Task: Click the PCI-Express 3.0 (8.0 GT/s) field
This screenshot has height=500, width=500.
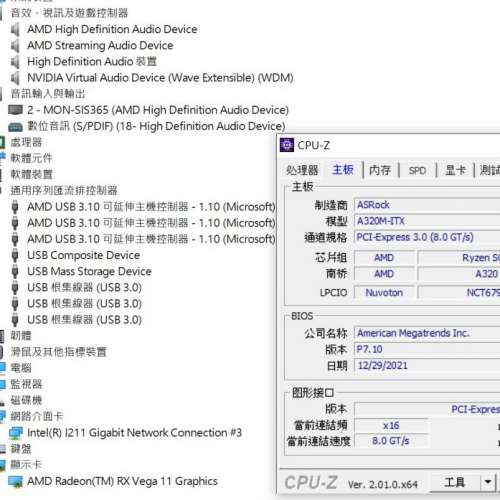Action: (427, 237)
